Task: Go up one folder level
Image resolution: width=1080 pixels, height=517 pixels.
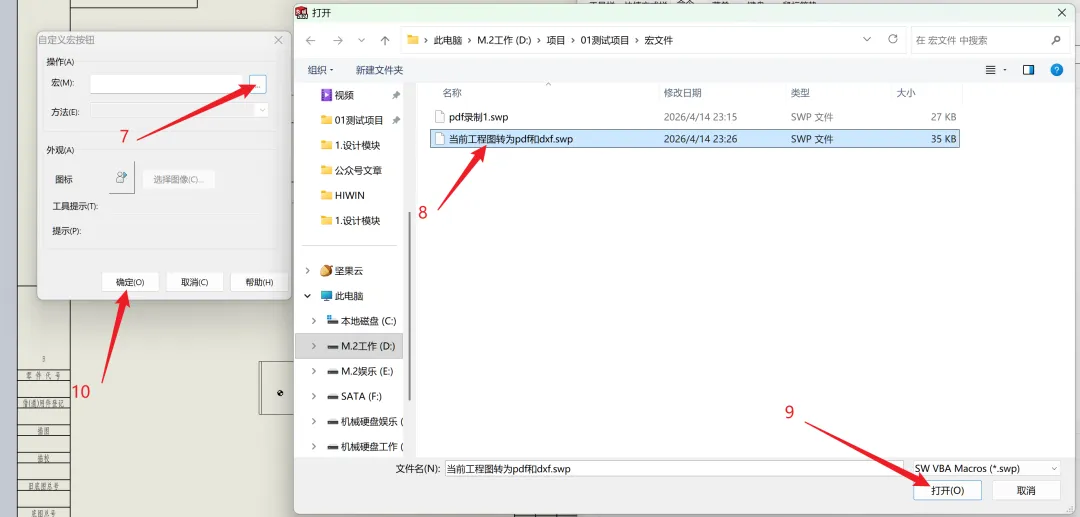Action: [385, 41]
